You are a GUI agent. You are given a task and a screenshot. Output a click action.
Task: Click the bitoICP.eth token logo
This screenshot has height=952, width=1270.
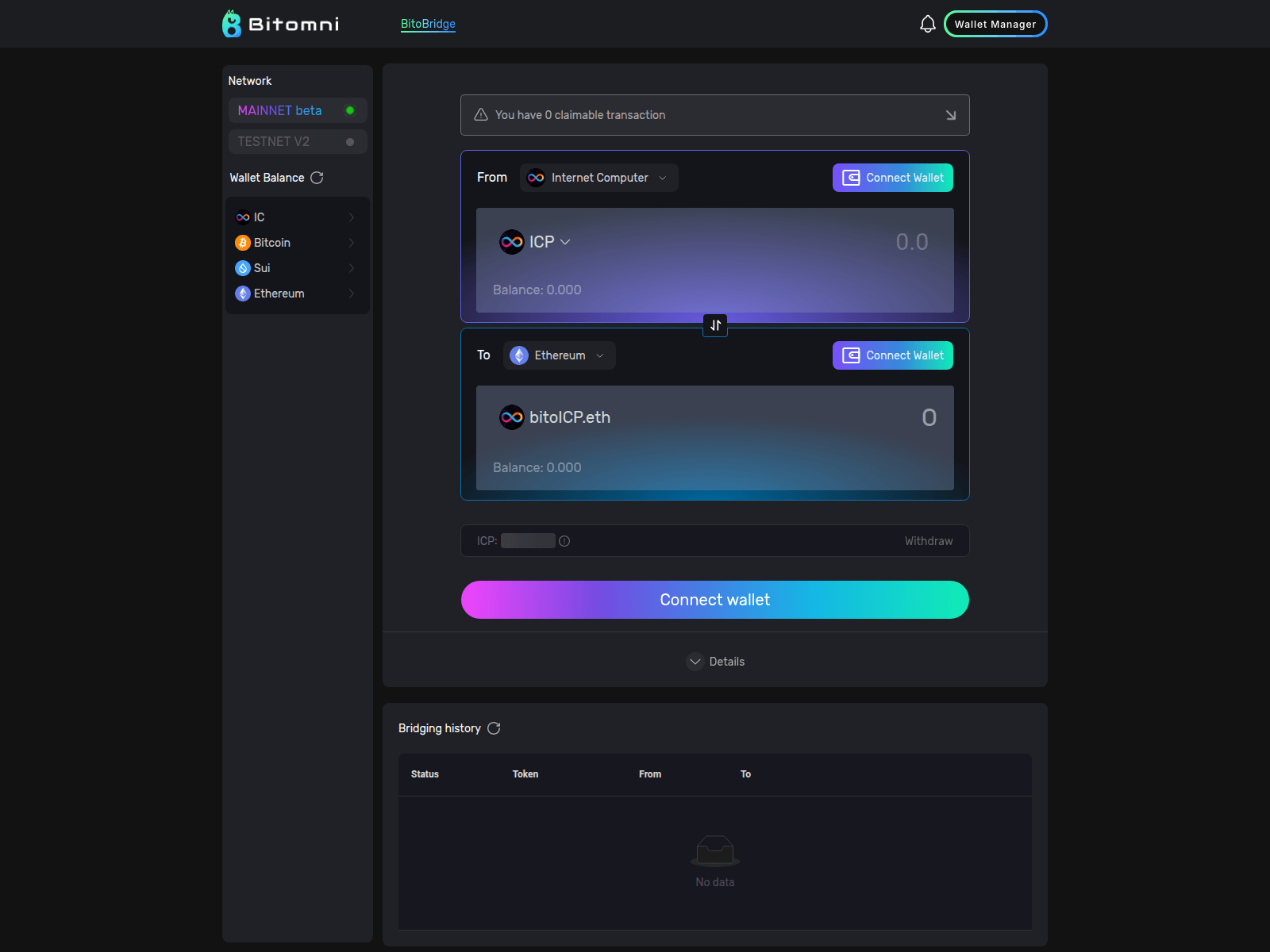(x=512, y=417)
